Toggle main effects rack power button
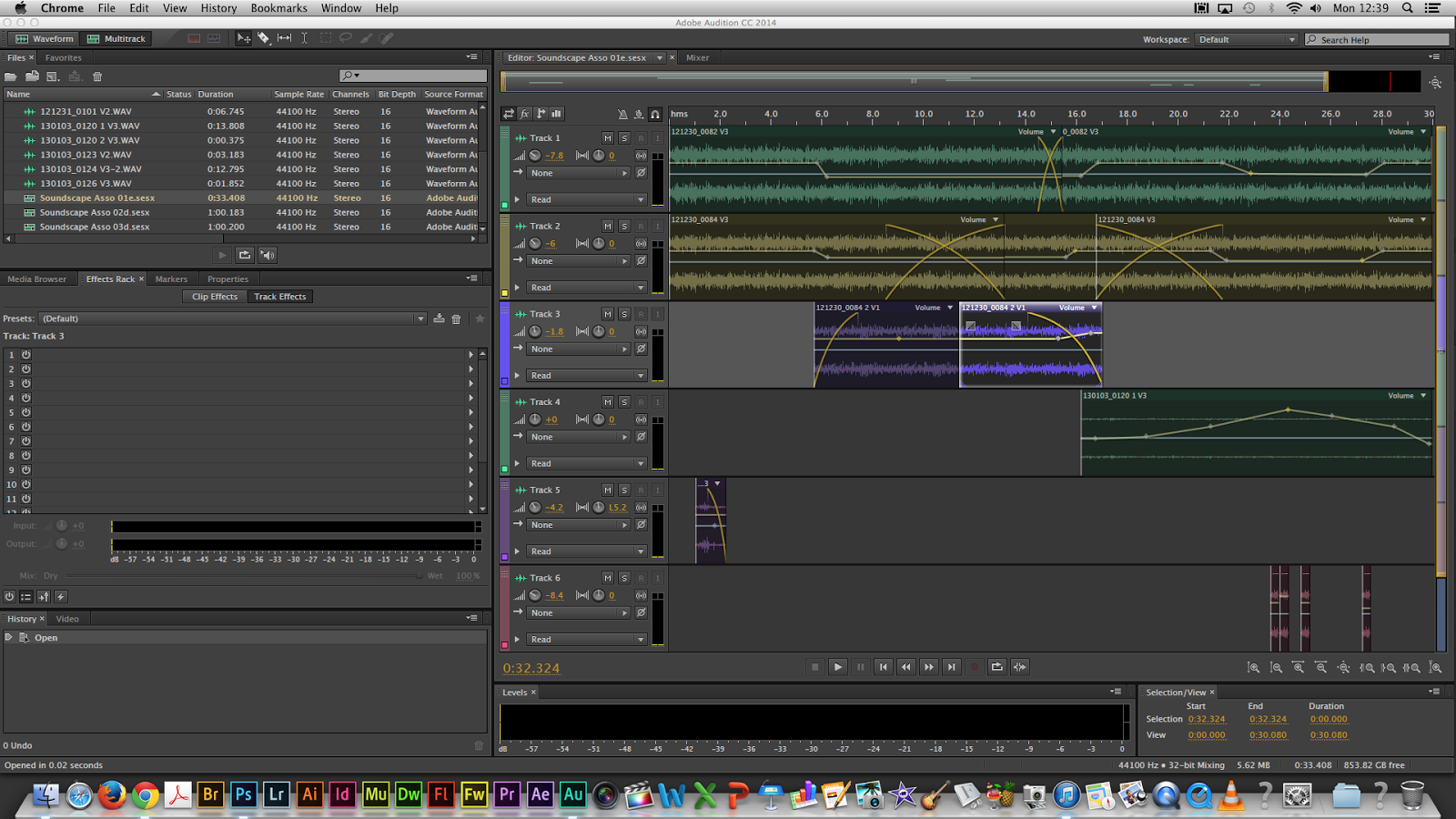Screen dimensions: 1456x819 (x=9, y=597)
